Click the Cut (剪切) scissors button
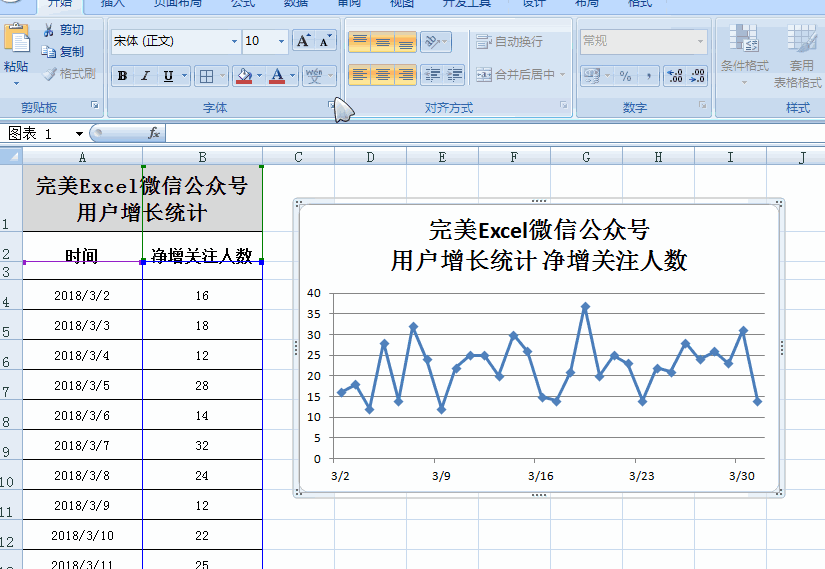Screen dimensions: 825x569 [64, 30]
